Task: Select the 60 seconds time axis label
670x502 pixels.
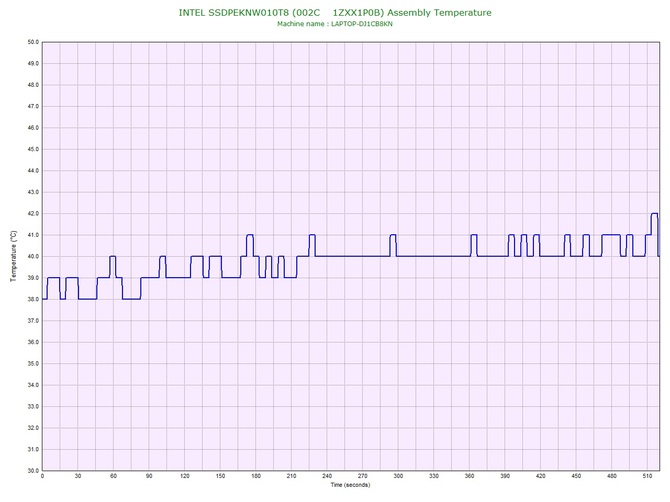Action: (x=113, y=476)
